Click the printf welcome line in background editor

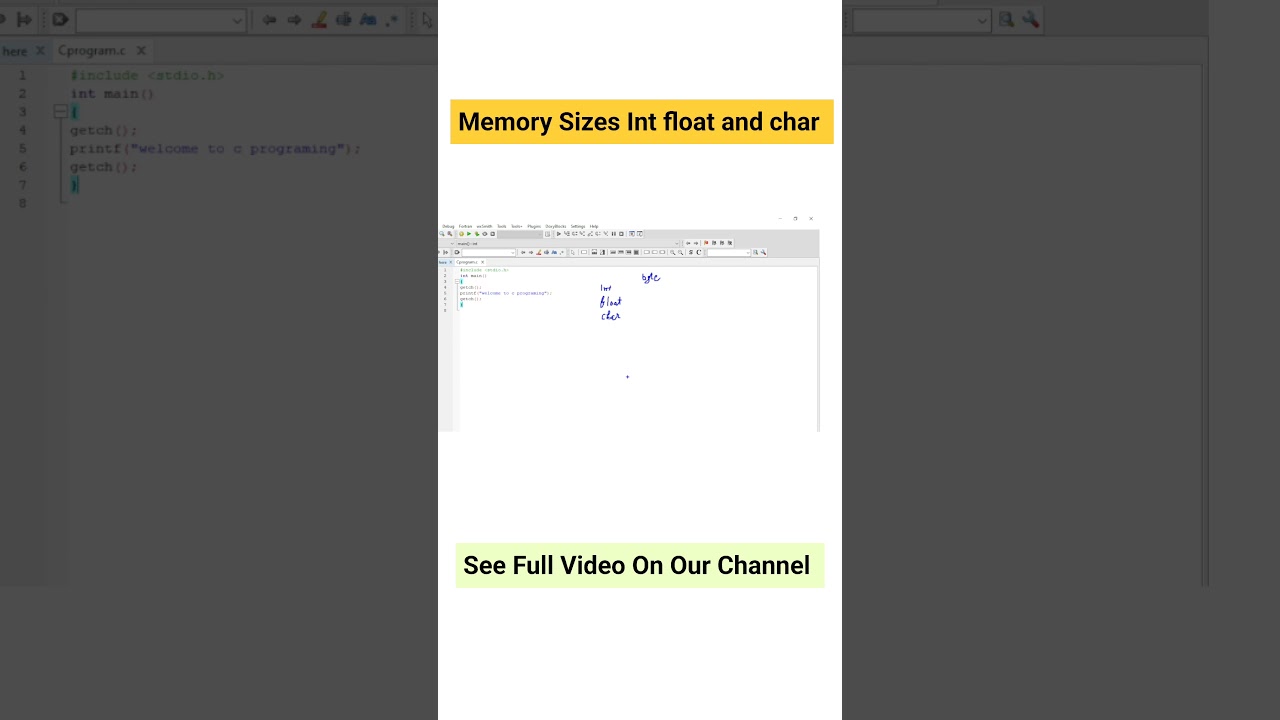coord(214,148)
